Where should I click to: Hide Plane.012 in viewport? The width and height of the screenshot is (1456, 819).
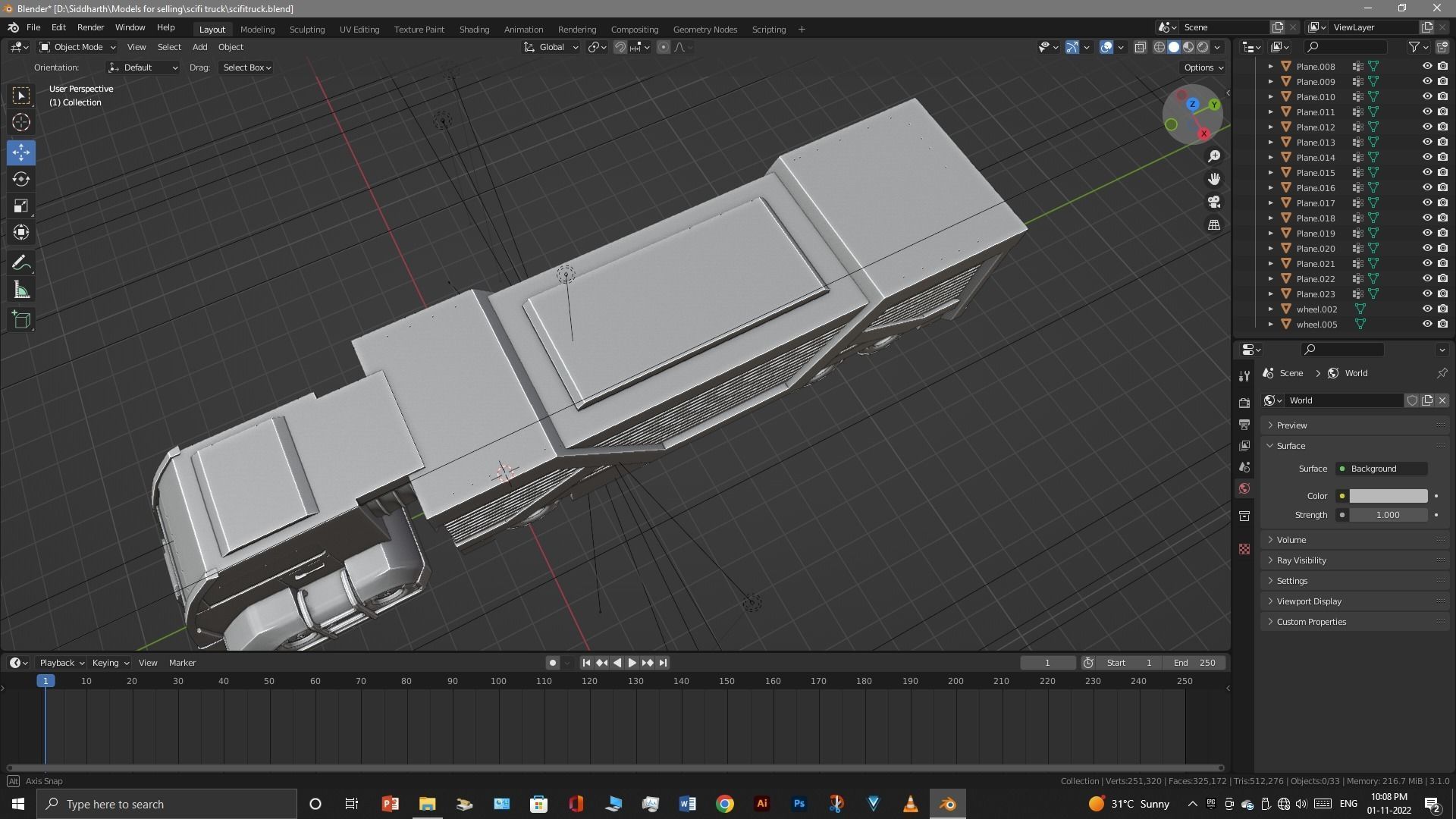click(1426, 127)
